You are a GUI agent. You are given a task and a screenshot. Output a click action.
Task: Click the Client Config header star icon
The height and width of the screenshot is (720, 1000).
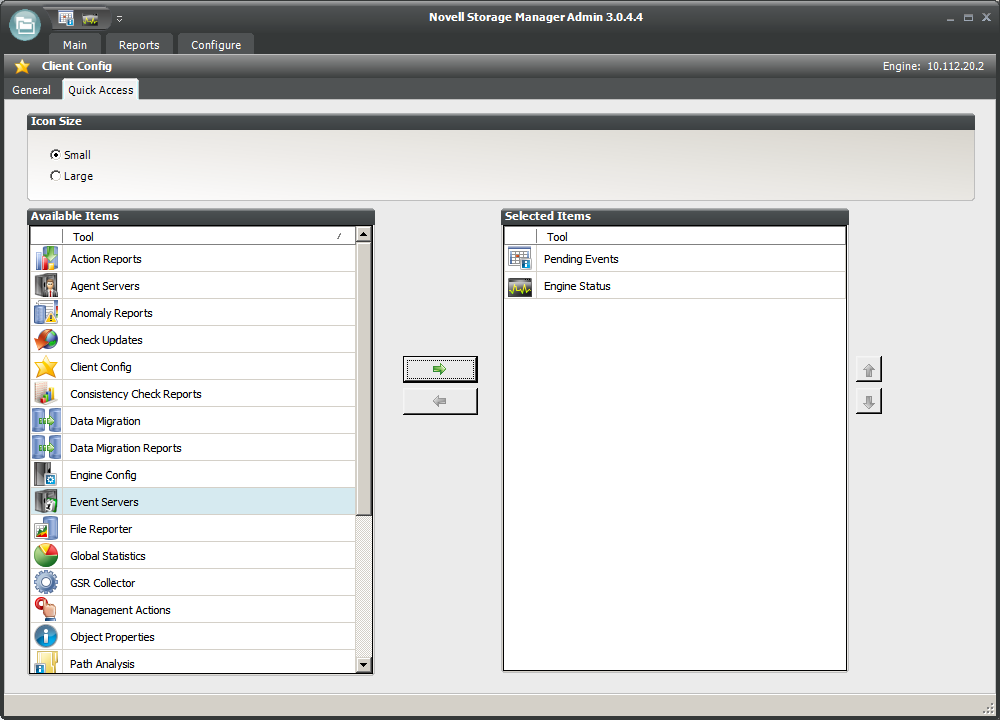pyautogui.click(x=22, y=66)
